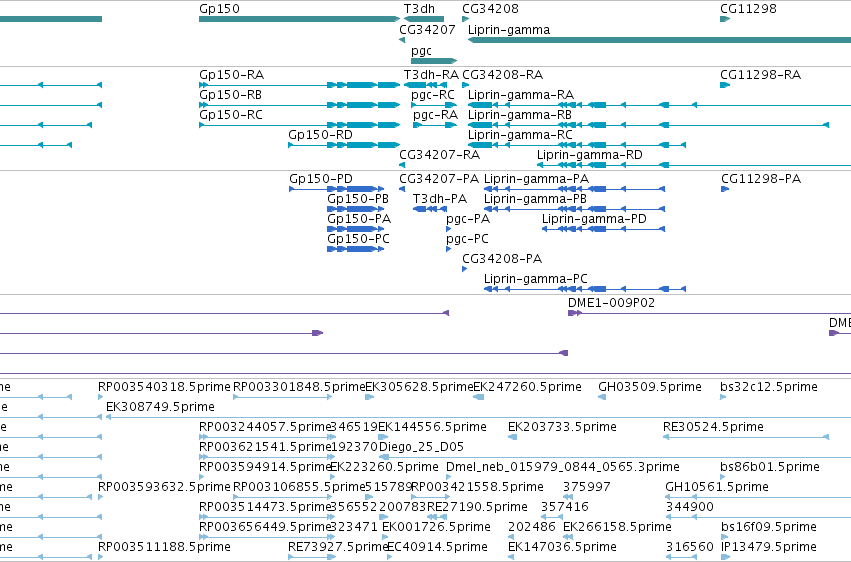Select EST RP003540318.5prime
The image size is (851, 562).
coord(164,387)
